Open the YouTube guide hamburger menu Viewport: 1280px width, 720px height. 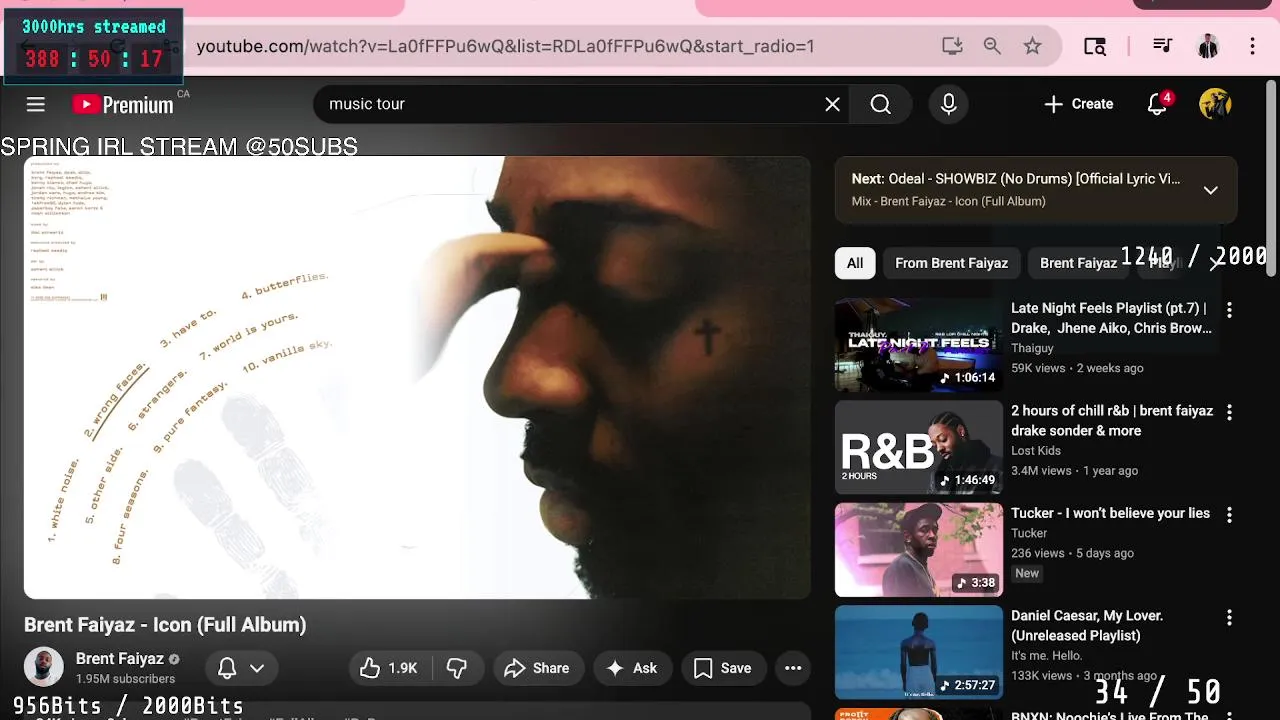click(x=36, y=104)
